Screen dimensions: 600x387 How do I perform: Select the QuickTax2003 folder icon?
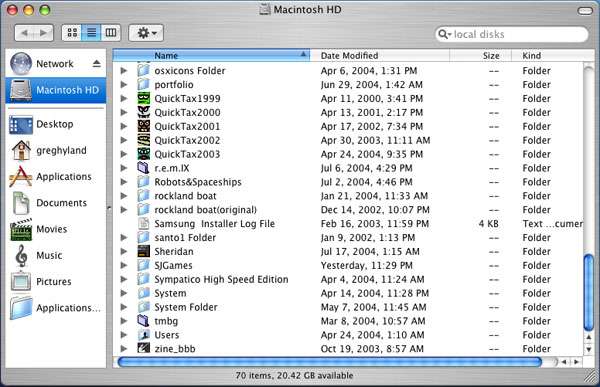(143, 154)
